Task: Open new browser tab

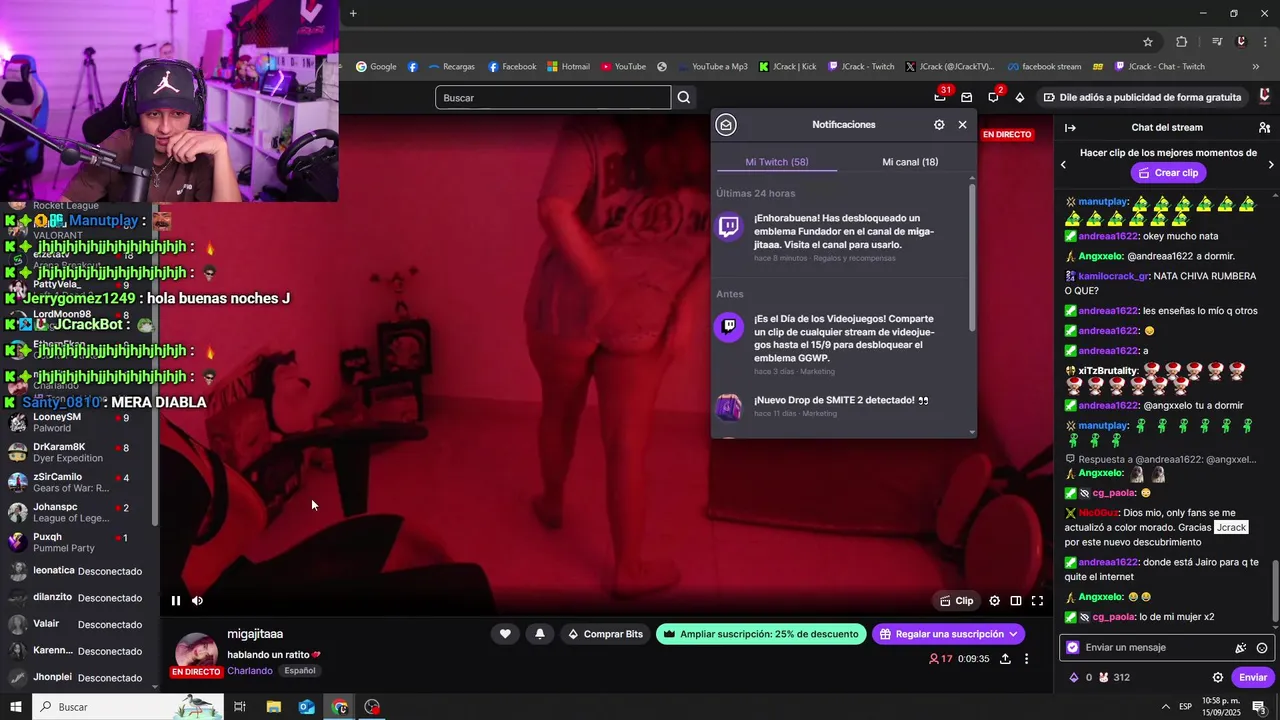Action: [x=353, y=13]
